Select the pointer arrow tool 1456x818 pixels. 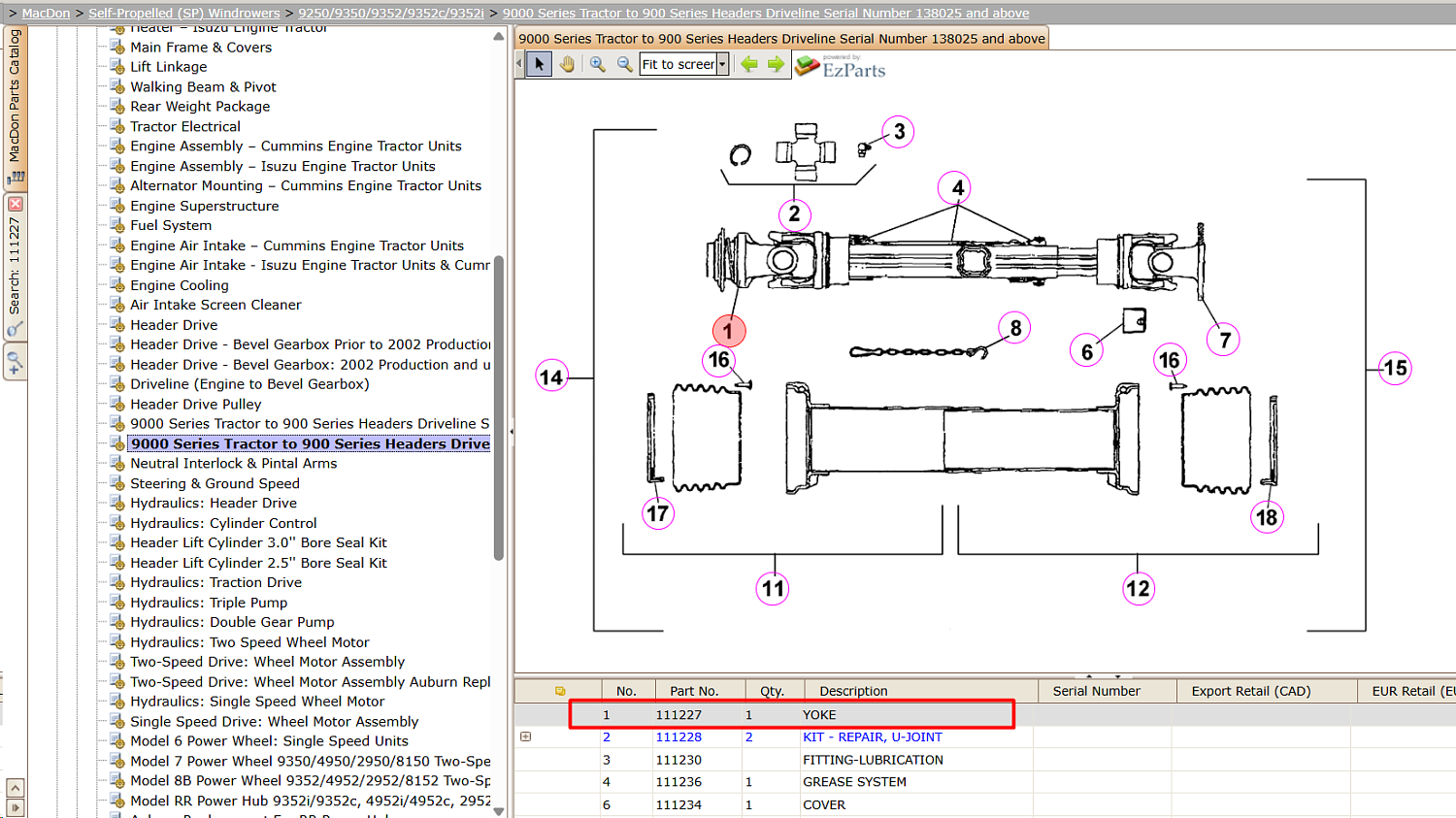point(540,64)
